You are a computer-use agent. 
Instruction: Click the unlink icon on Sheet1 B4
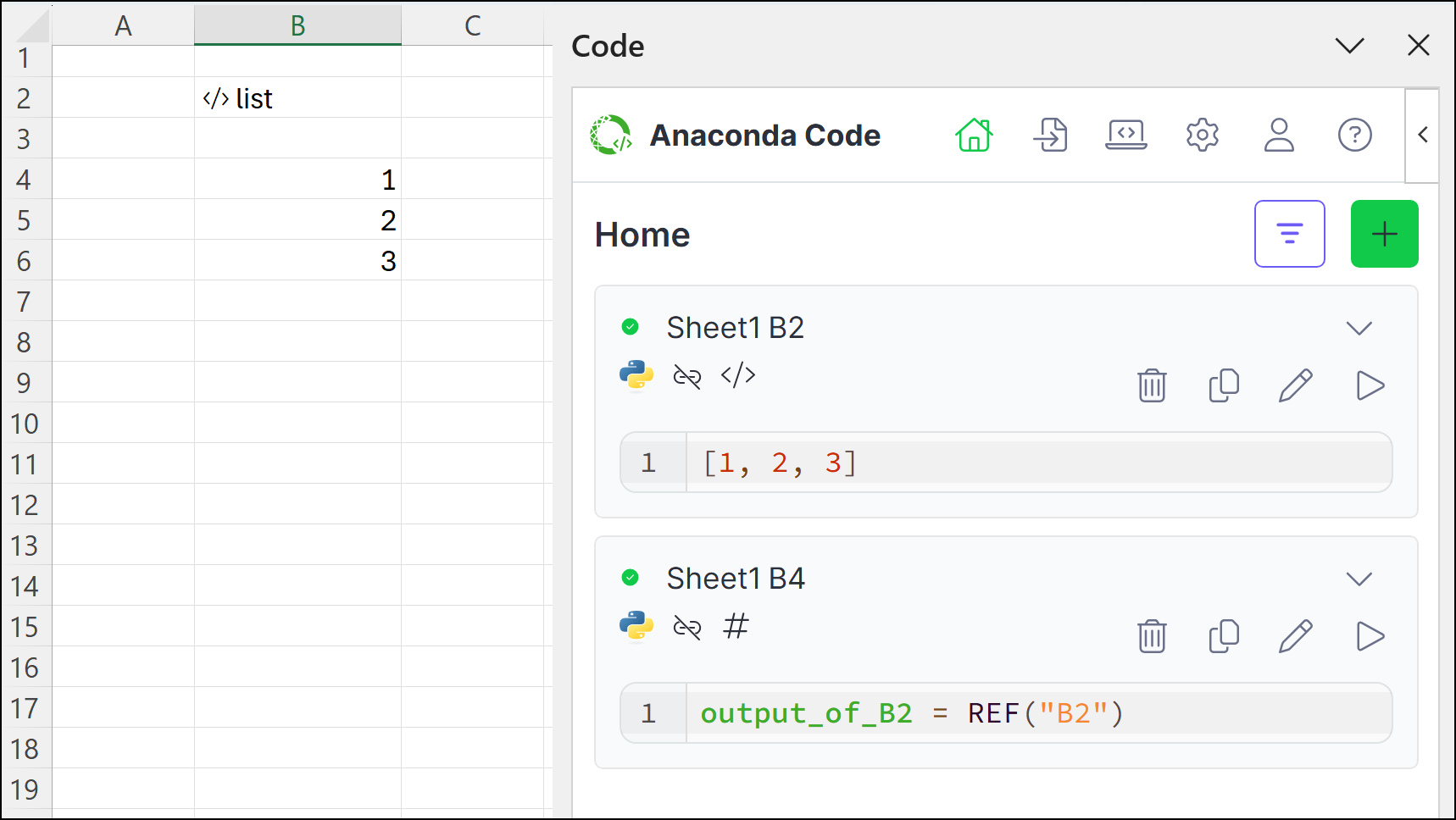pyautogui.click(x=687, y=627)
